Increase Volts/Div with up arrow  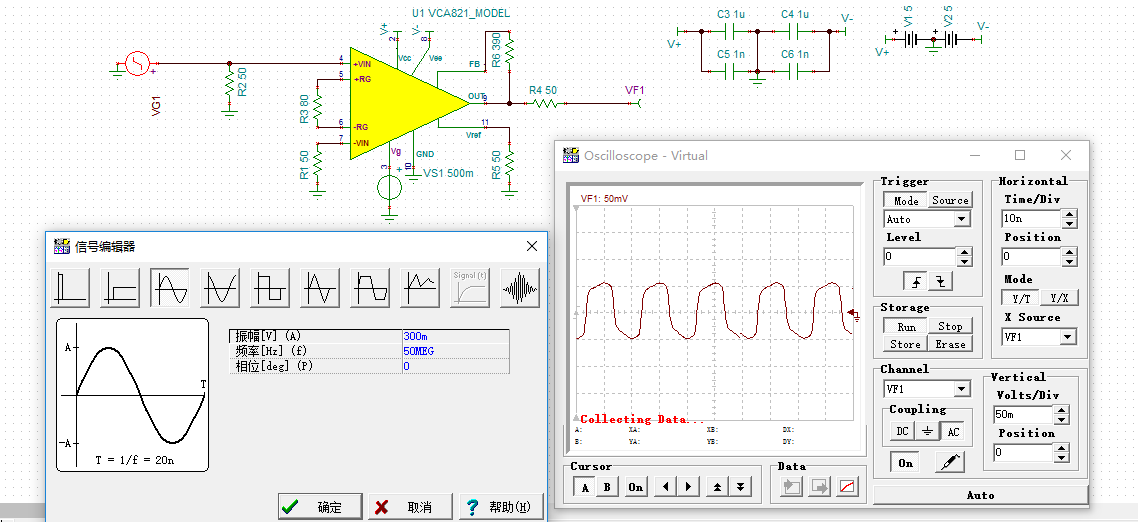click(x=1062, y=410)
